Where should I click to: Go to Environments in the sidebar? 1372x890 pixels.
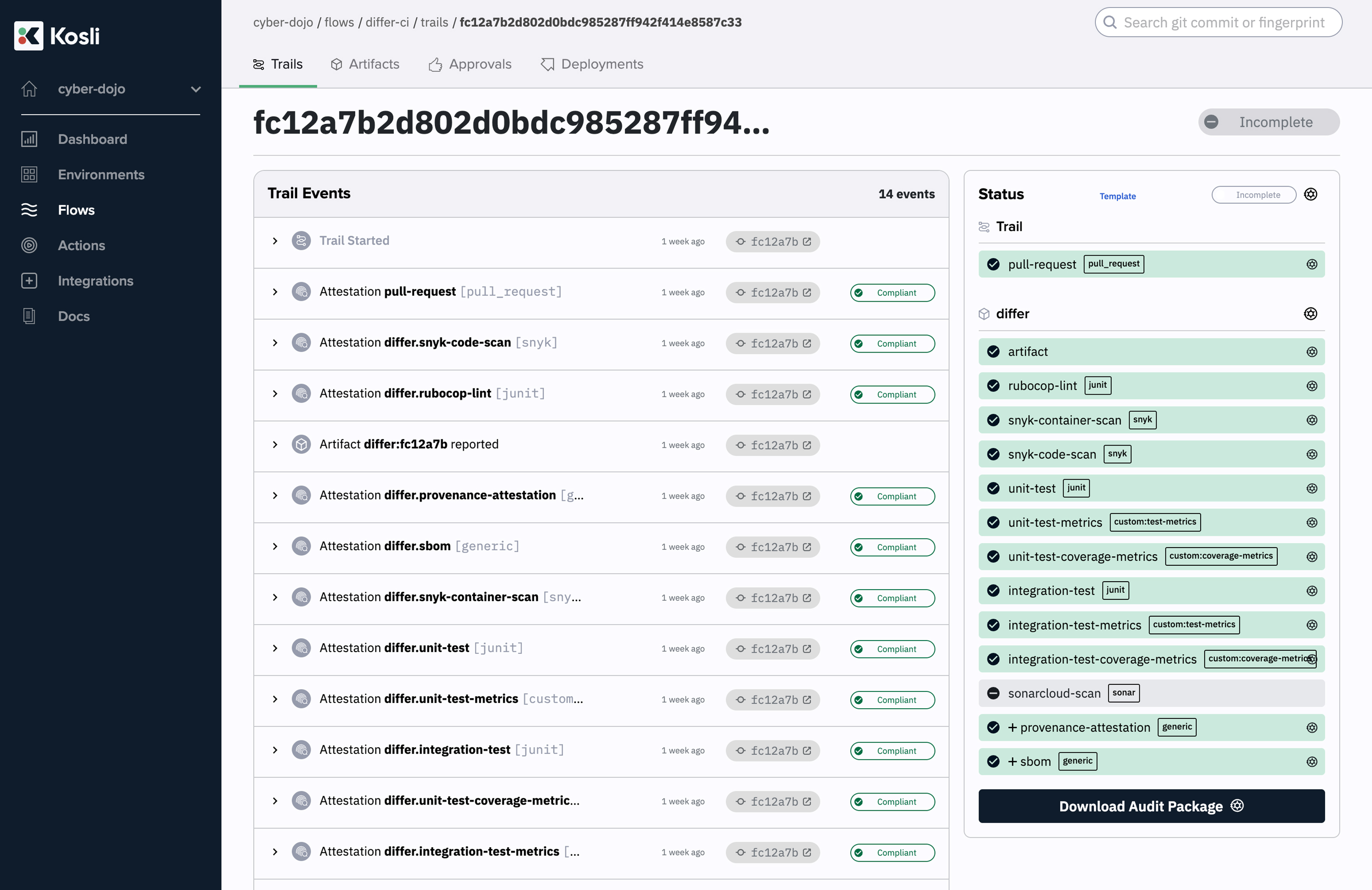click(x=101, y=175)
